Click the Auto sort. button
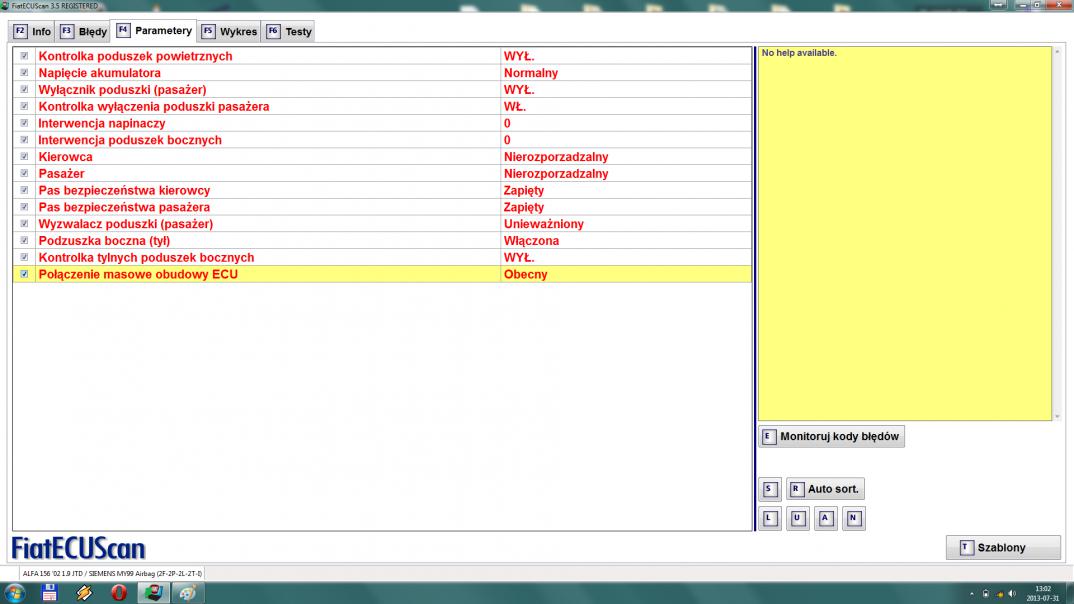Screen dimensions: 1074x604 click(825, 489)
